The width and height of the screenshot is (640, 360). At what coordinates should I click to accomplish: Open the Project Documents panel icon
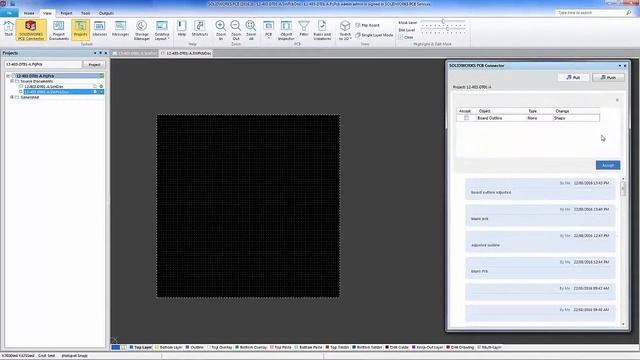pos(59,30)
